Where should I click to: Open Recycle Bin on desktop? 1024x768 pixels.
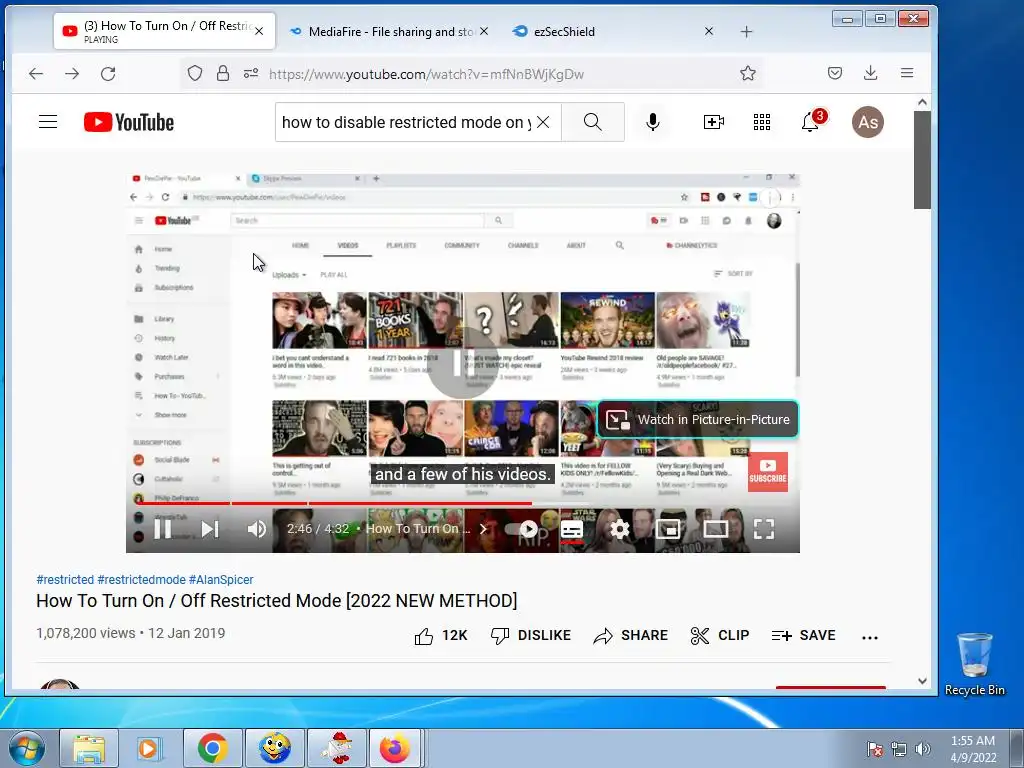[x=974, y=664]
